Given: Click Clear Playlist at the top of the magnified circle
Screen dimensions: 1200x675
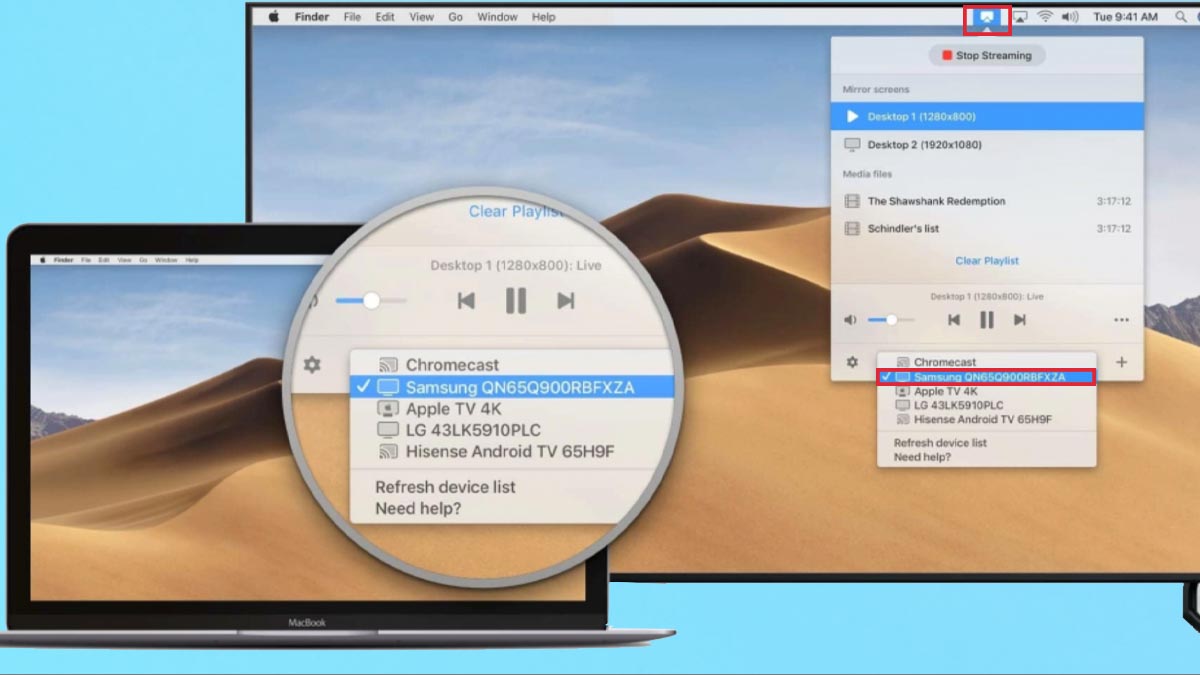Looking at the screenshot, I should pos(517,211).
